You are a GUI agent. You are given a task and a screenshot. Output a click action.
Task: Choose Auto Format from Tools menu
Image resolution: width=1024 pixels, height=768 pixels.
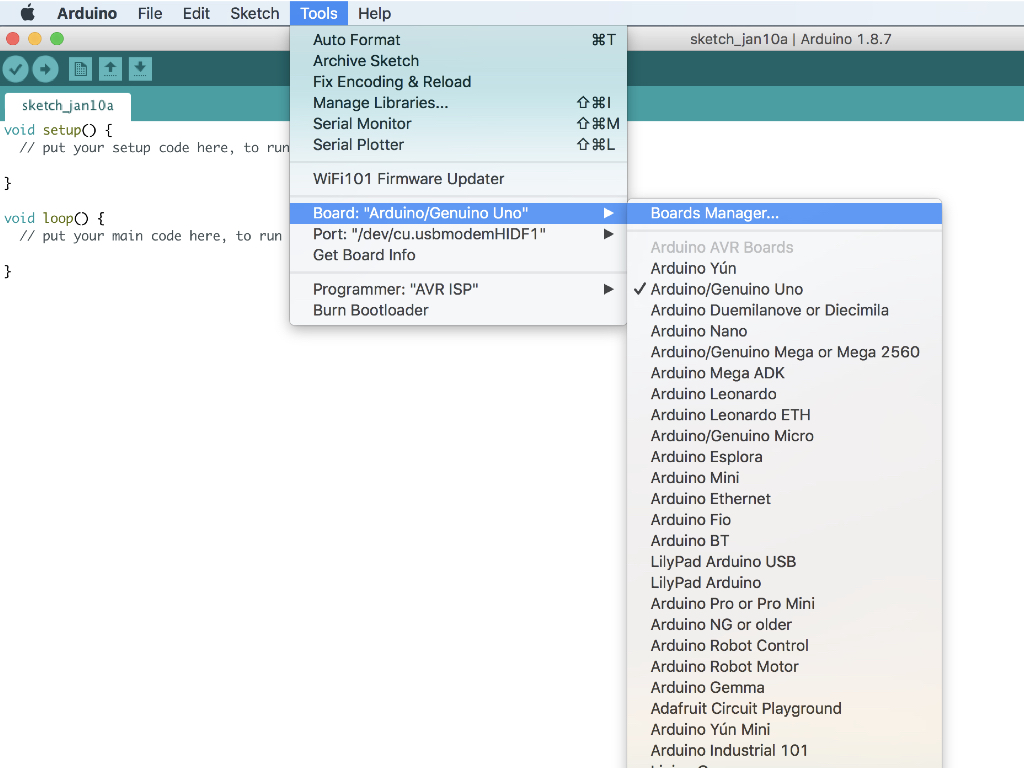458,40
